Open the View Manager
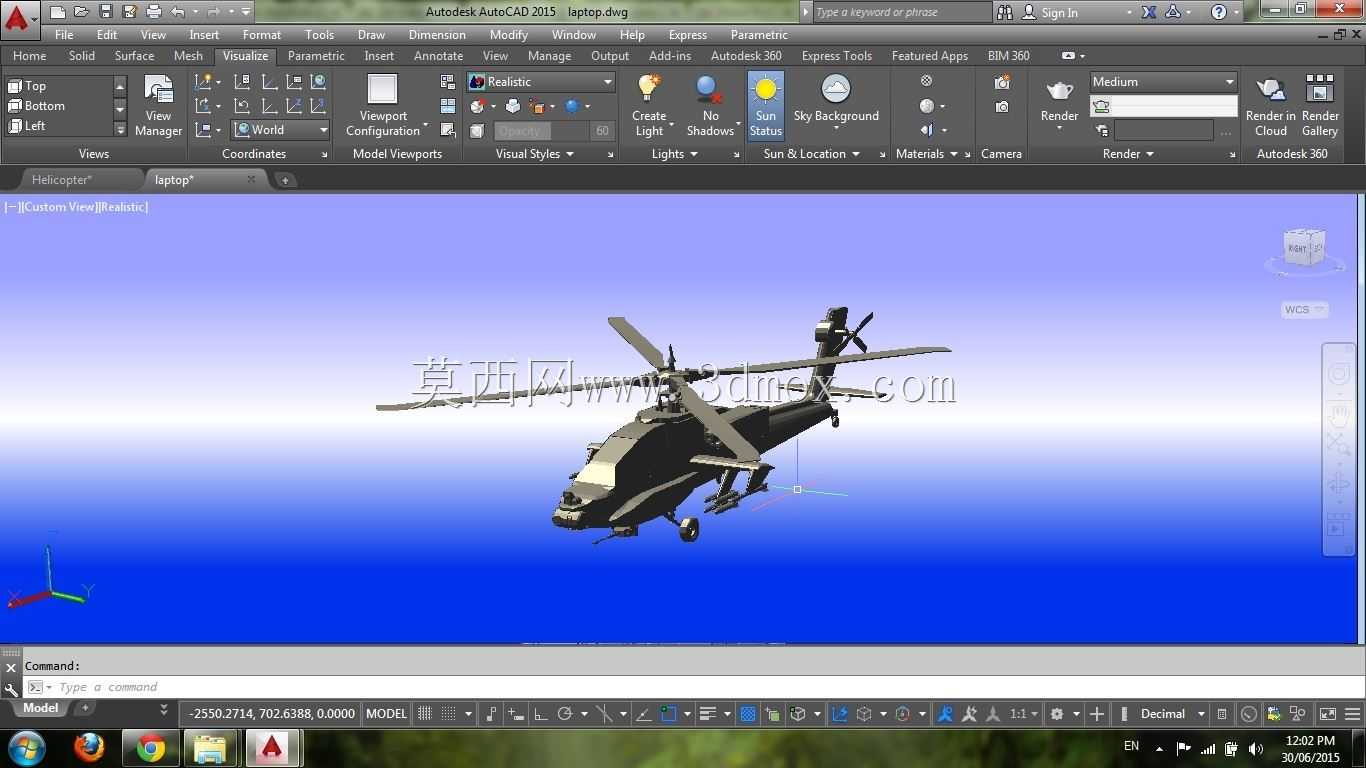 click(158, 105)
